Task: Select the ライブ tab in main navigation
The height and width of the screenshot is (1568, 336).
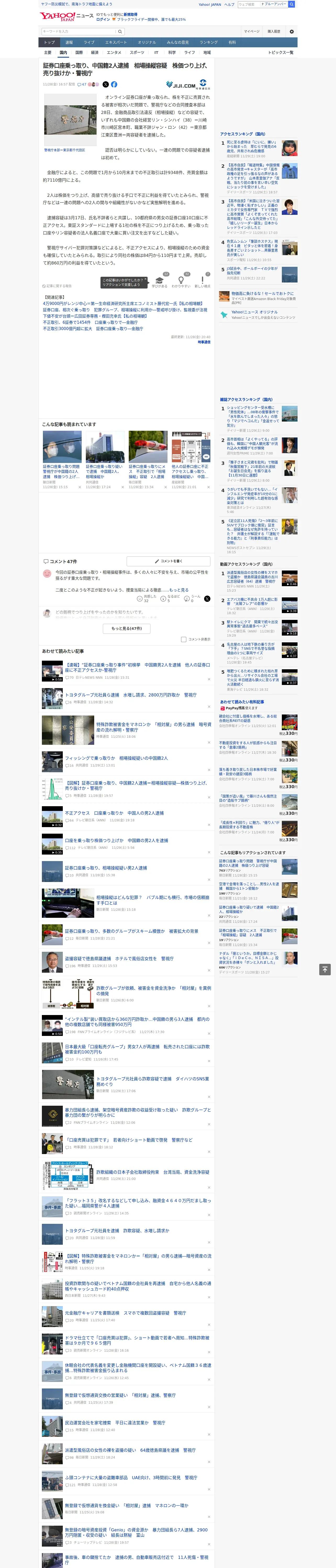Action: (x=89, y=43)
